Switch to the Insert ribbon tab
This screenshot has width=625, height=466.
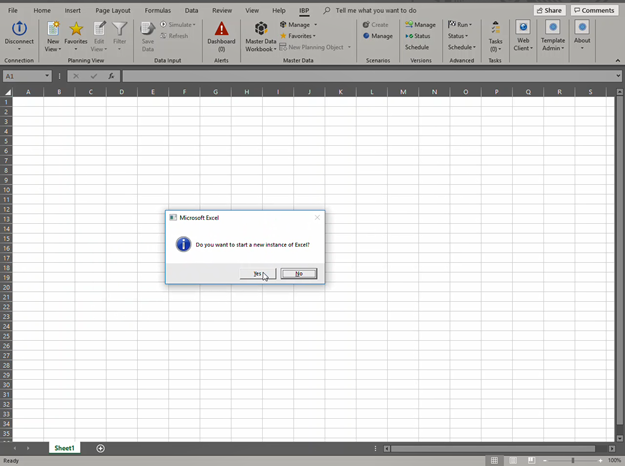[72, 10]
